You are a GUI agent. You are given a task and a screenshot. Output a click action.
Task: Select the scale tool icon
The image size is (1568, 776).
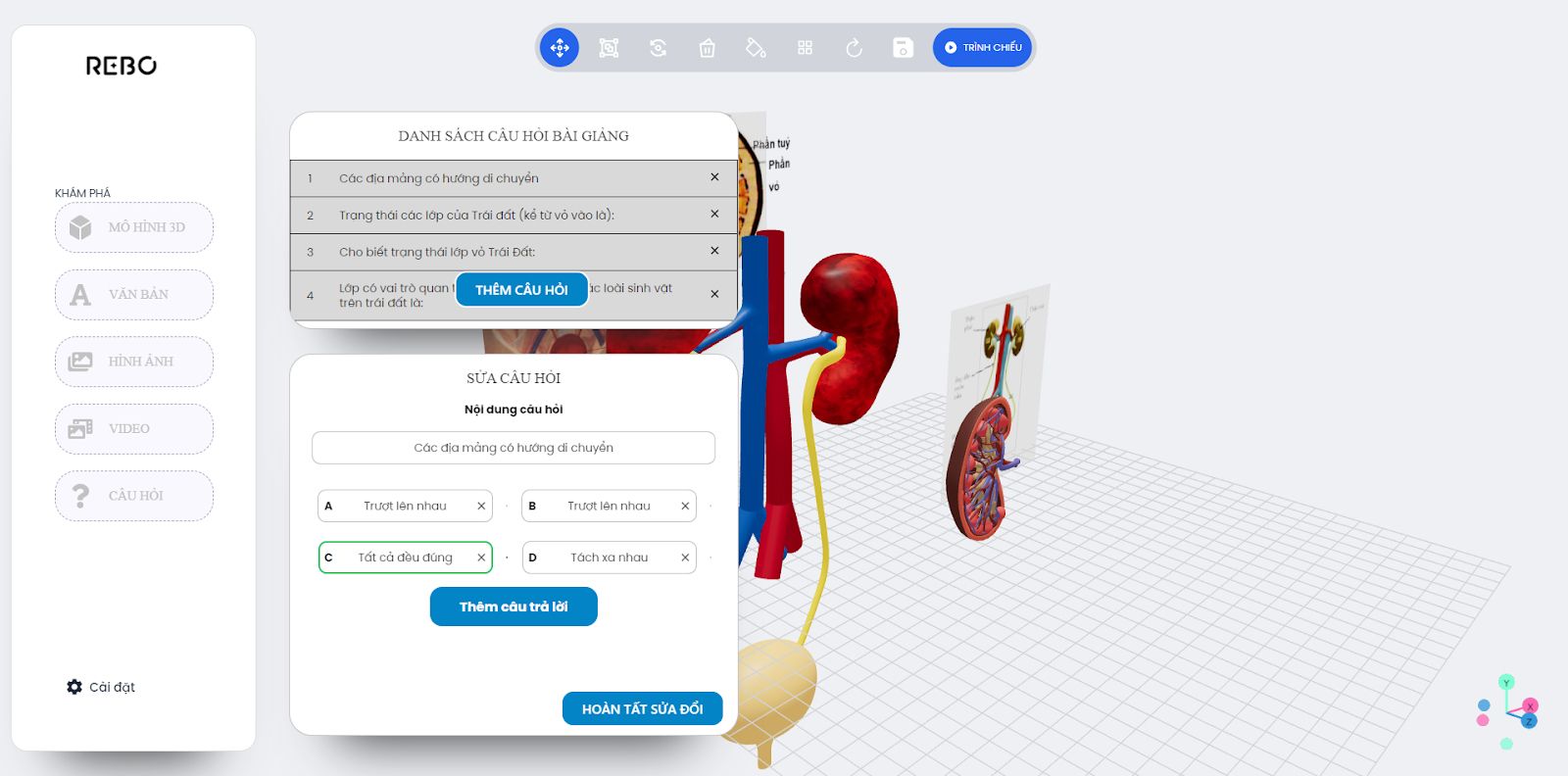pyautogui.click(x=609, y=47)
